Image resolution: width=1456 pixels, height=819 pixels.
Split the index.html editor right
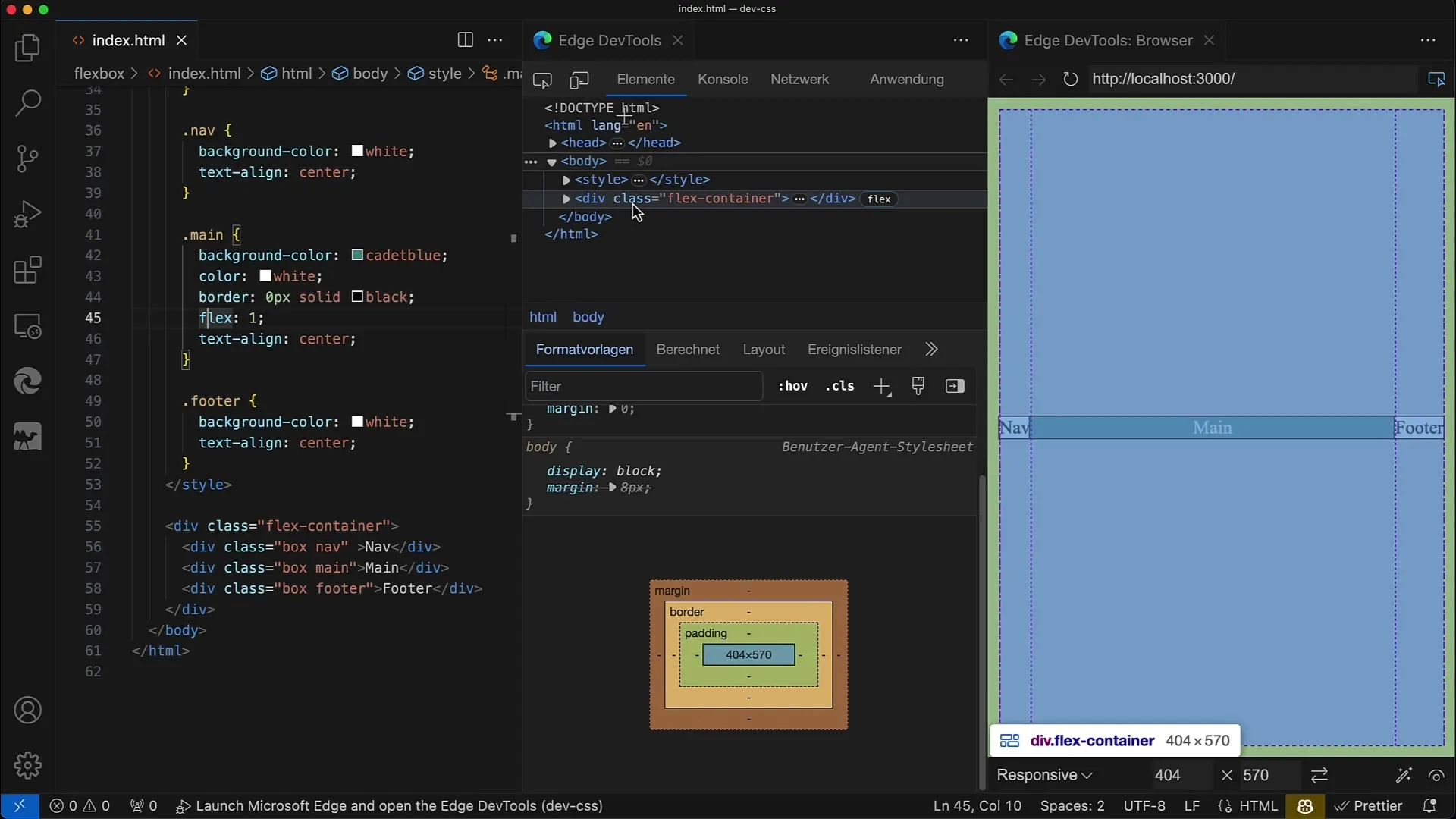coord(466,40)
